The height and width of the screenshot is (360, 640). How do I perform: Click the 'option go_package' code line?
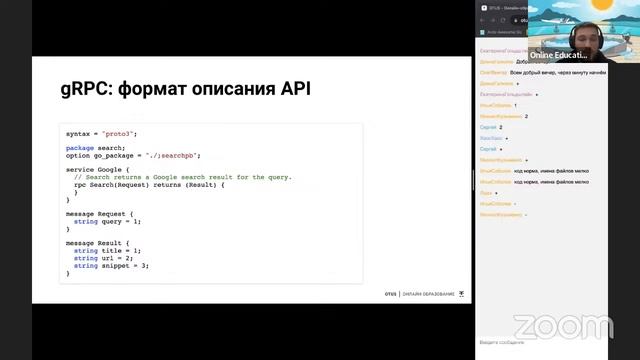(x=133, y=156)
